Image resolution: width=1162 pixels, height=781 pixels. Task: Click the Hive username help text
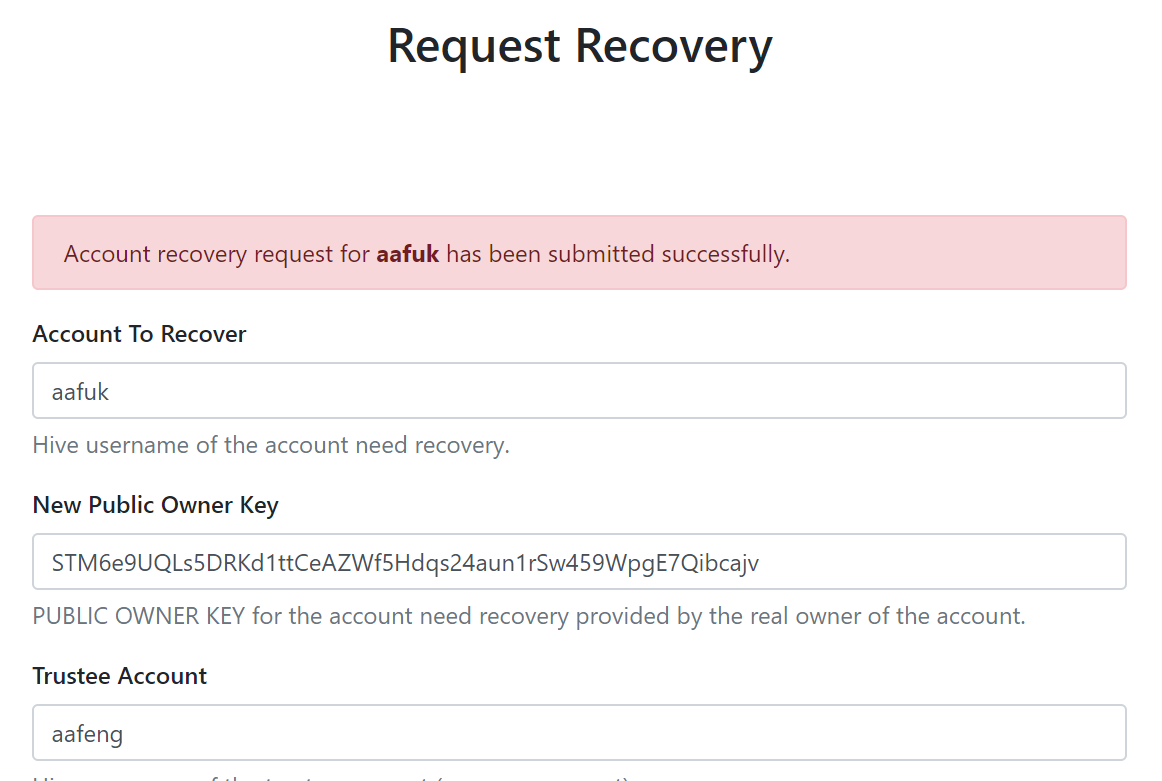271,445
